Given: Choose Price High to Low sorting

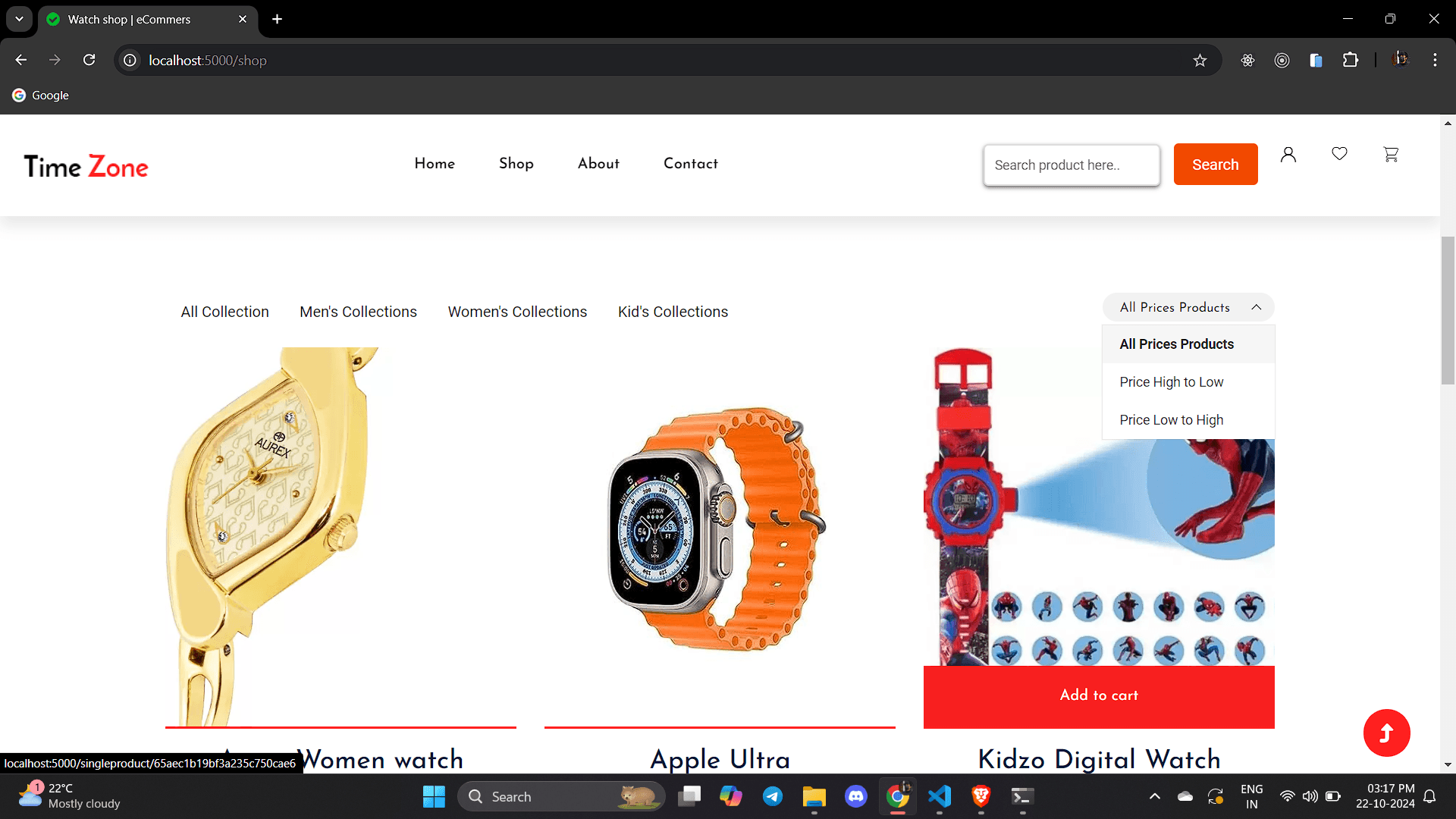Looking at the screenshot, I should [x=1188, y=382].
